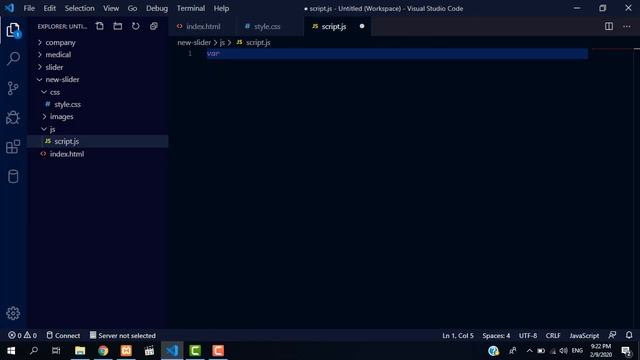The width and height of the screenshot is (640, 360).
Task: Open the Search view in activity bar
Action: 13,59
